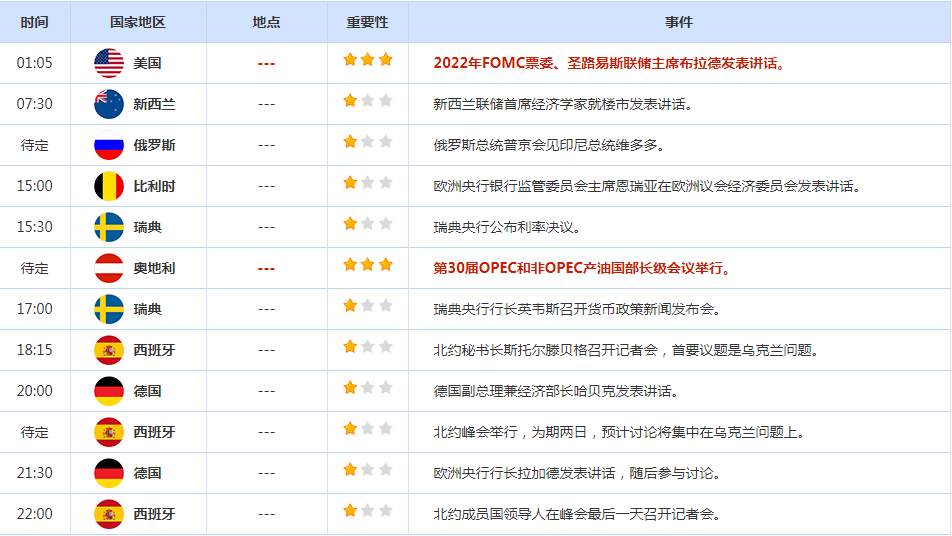Viewport: 952px width, 536px height.
Task: Click the 07:30 time cell
Action: (35, 104)
